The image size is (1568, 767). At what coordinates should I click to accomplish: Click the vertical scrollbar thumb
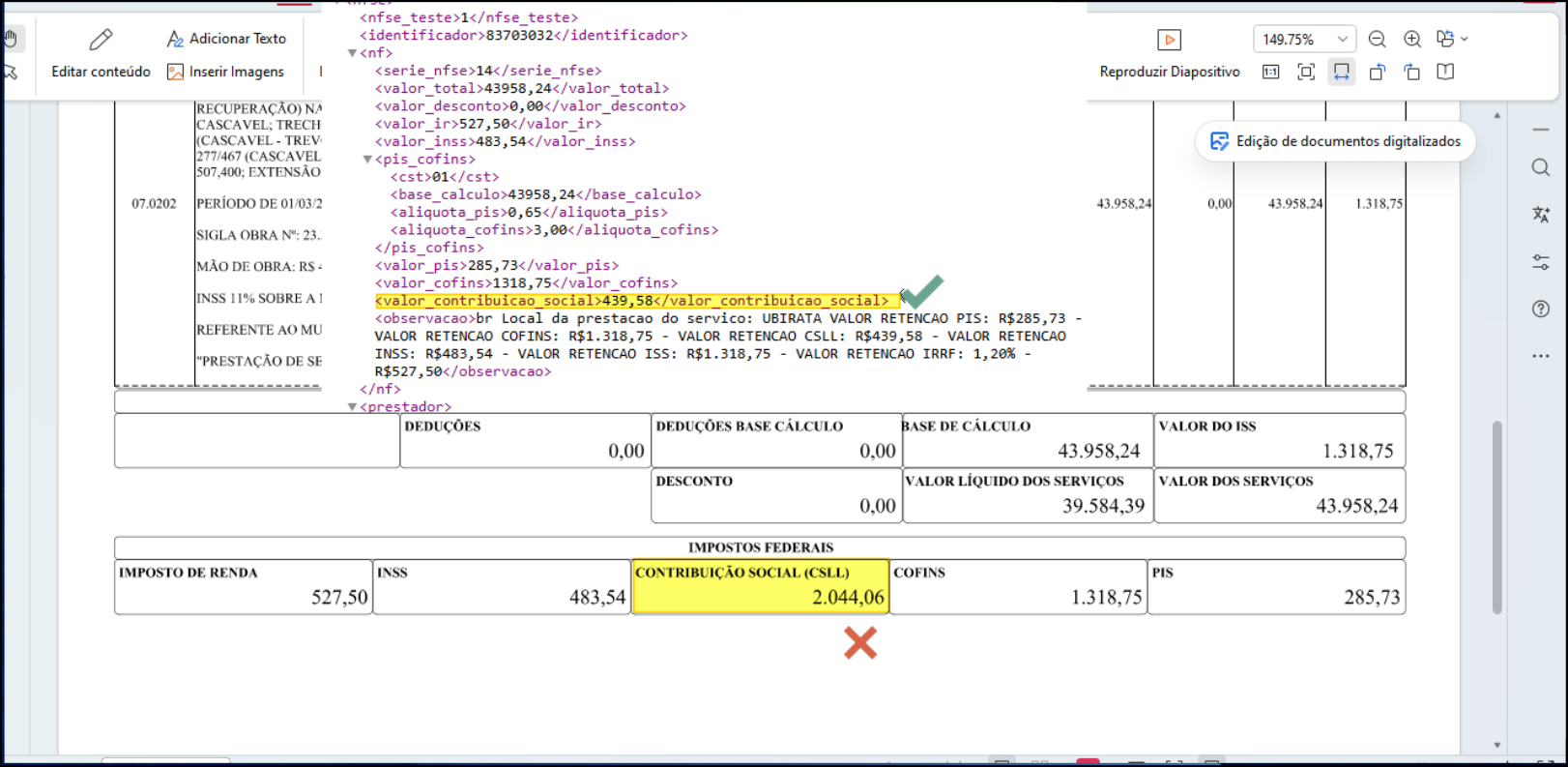(1497, 517)
